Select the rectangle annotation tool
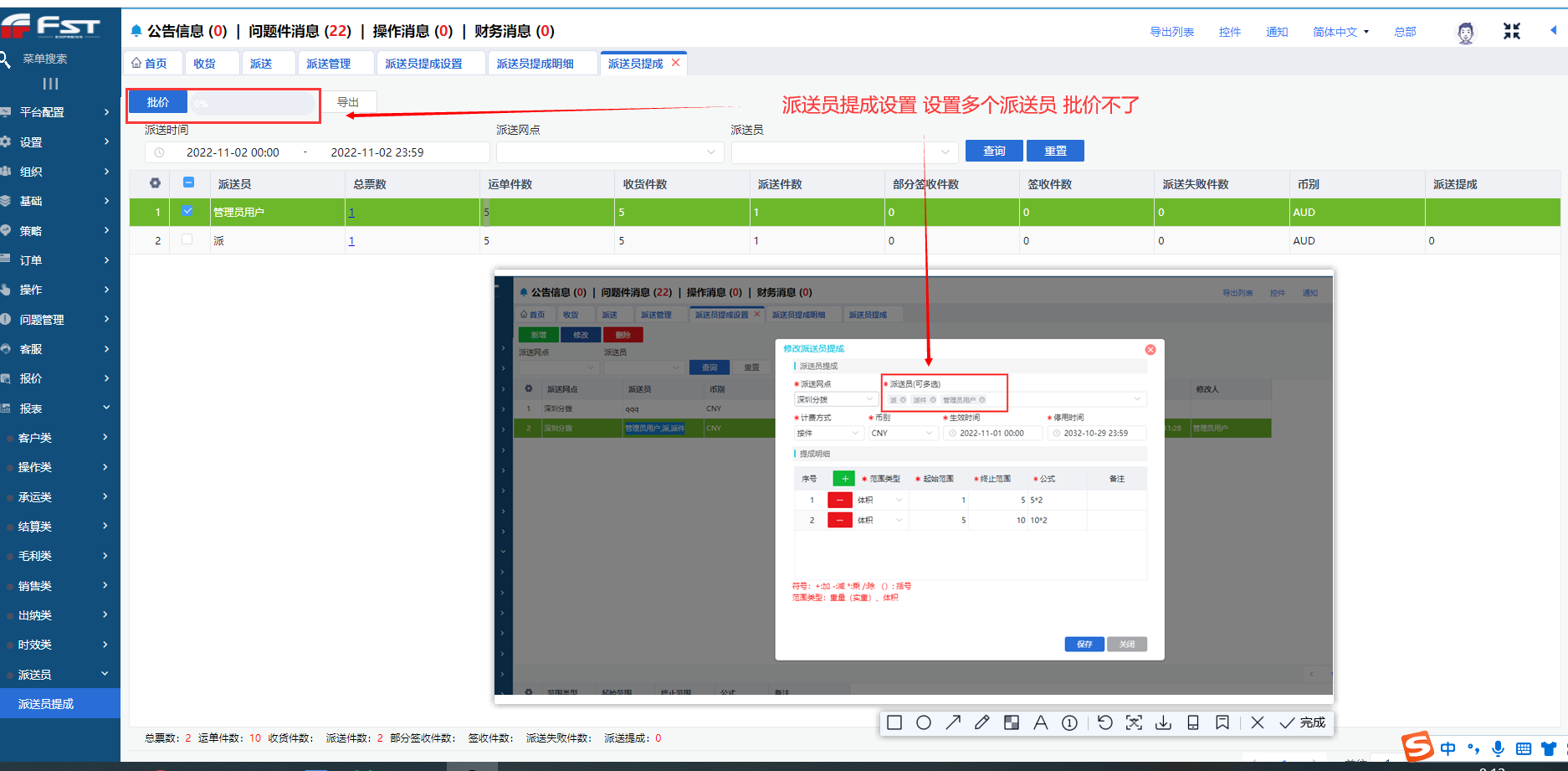1568x771 pixels. click(x=894, y=722)
